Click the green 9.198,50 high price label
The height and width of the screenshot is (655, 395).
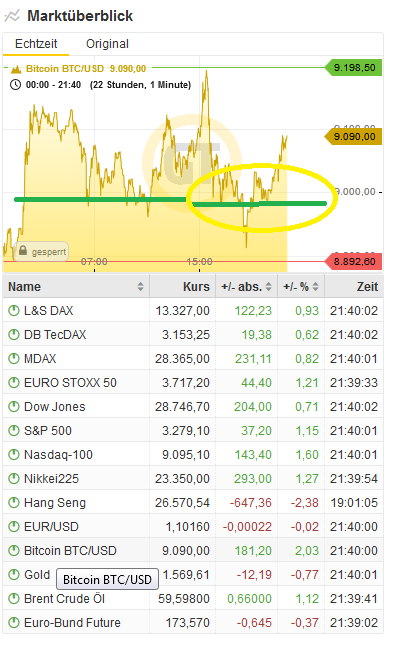click(354, 68)
